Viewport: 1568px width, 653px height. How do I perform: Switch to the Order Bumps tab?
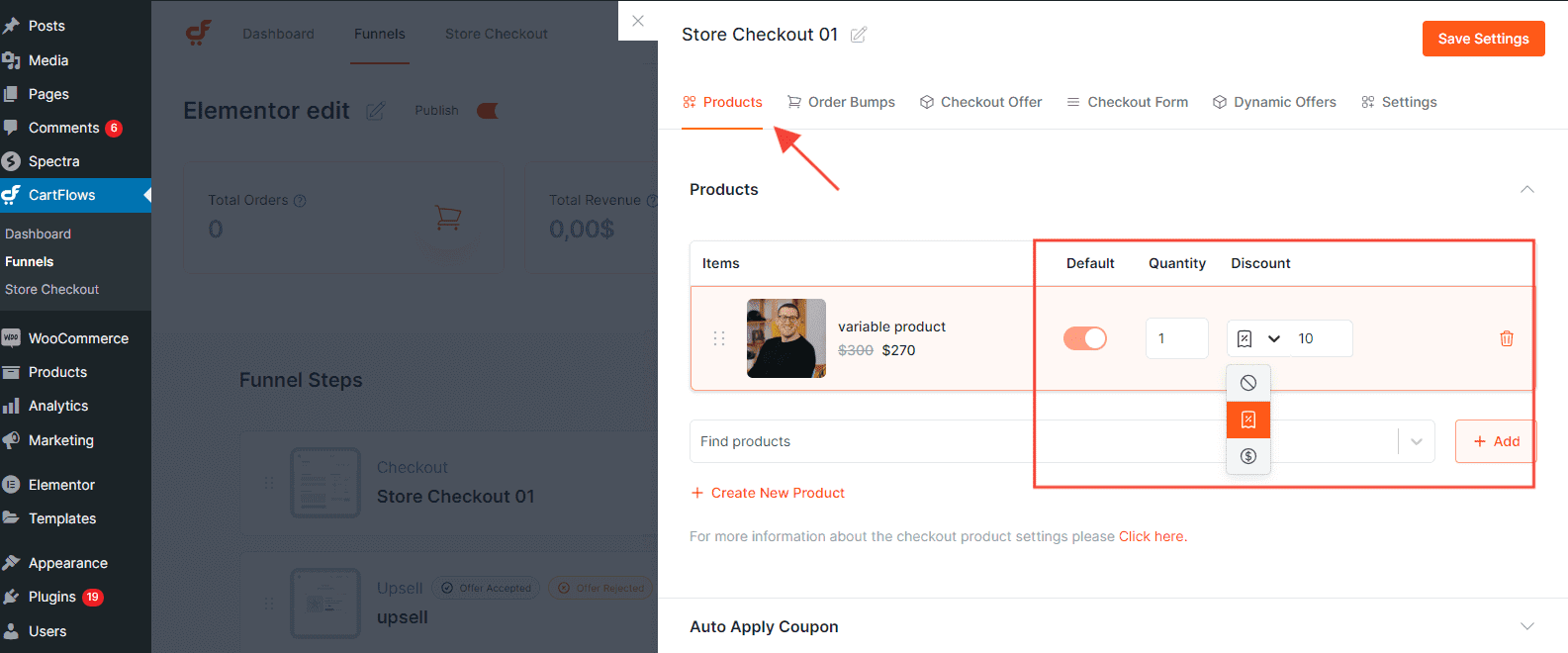[841, 101]
